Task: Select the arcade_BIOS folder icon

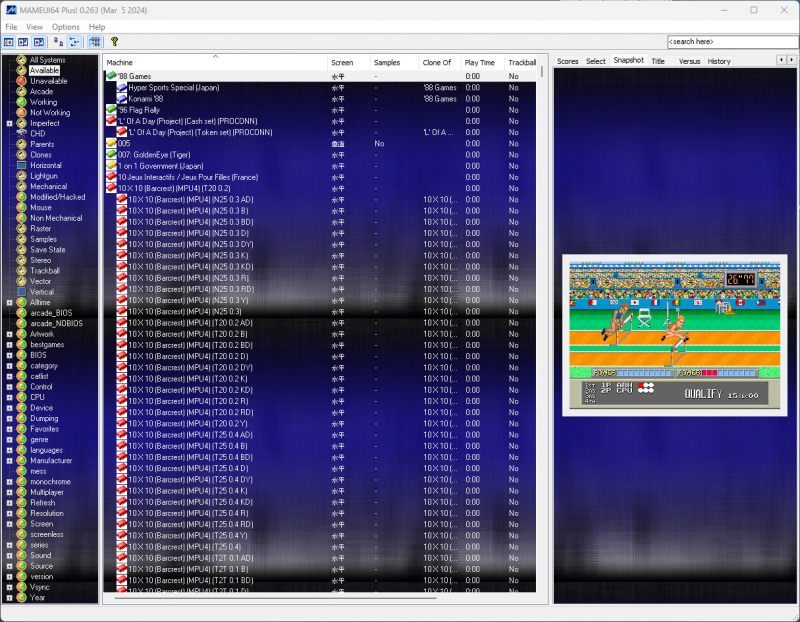Action: [x=21, y=313]
